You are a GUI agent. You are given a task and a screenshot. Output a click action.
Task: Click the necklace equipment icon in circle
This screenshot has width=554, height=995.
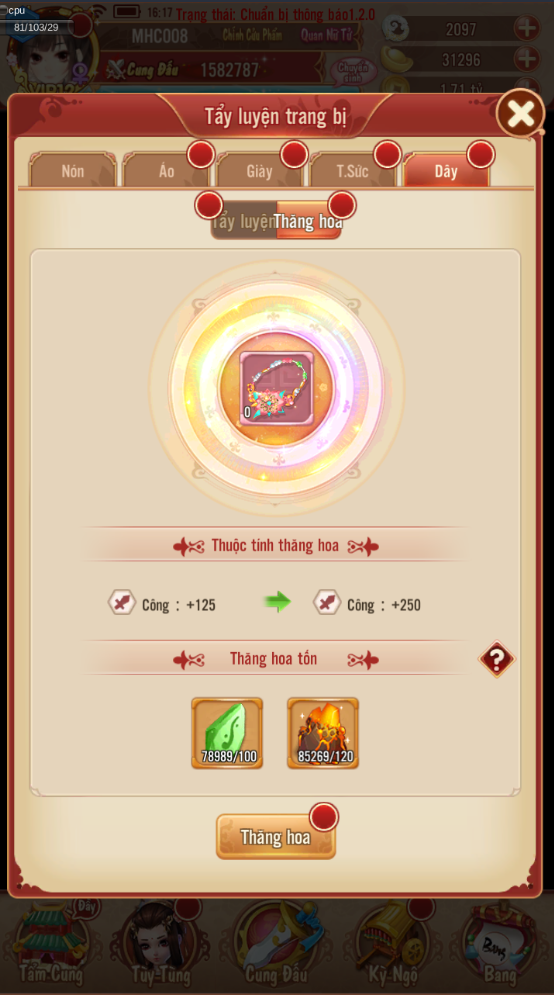point(276,386)
